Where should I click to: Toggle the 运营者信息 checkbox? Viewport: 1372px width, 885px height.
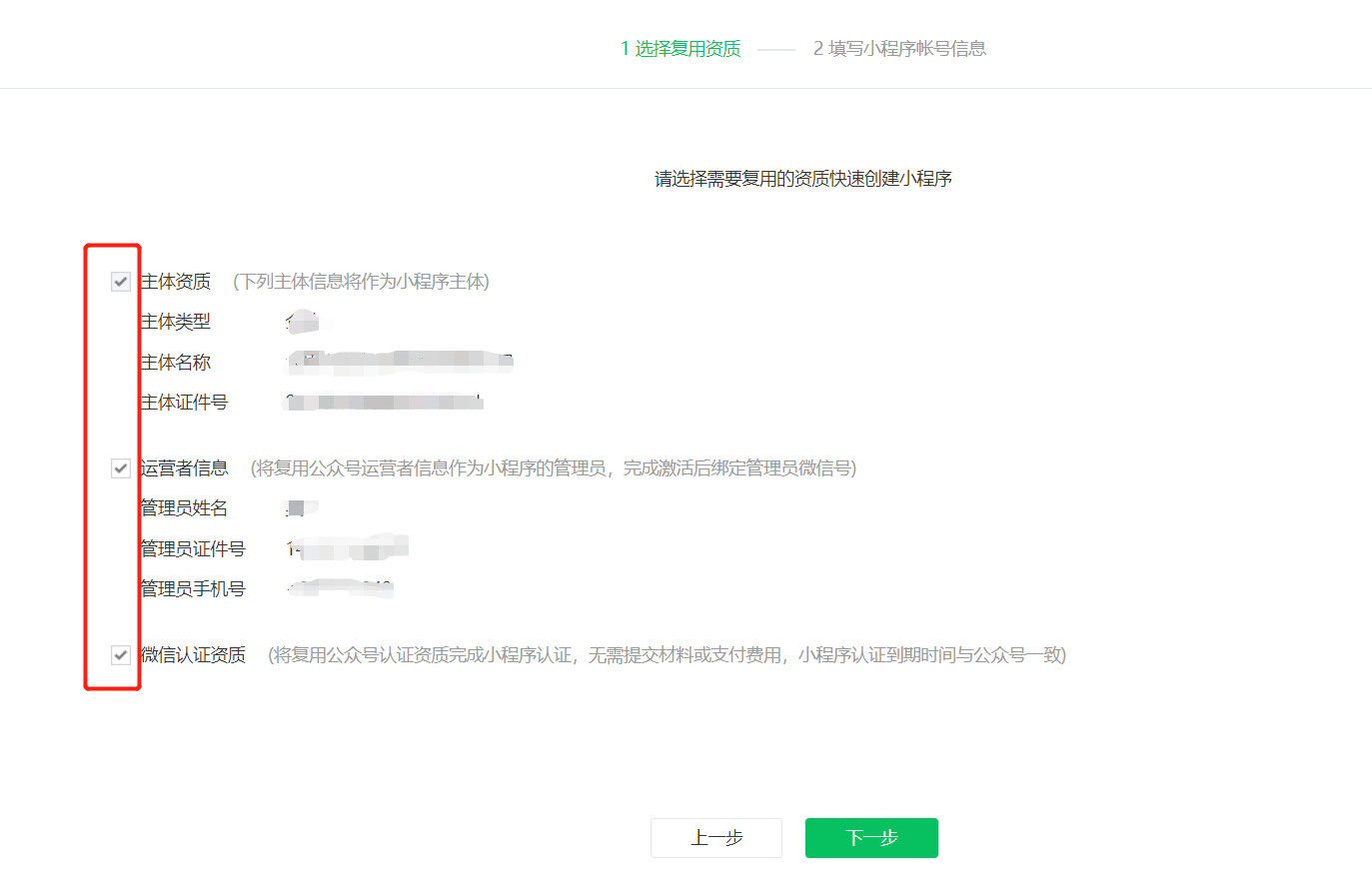tap(121, 468)
